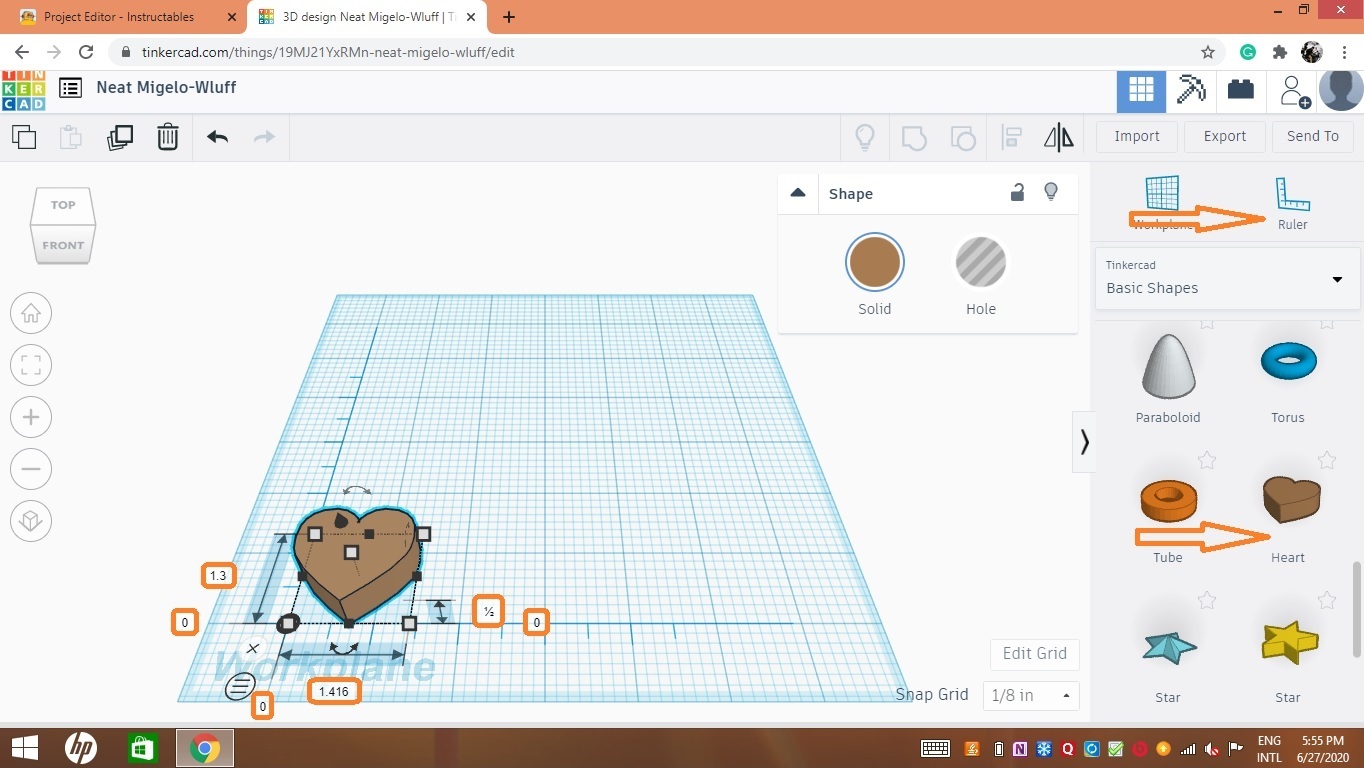1364x768 pixels.
Task: Export the design
Action: tap(1224, 136)
